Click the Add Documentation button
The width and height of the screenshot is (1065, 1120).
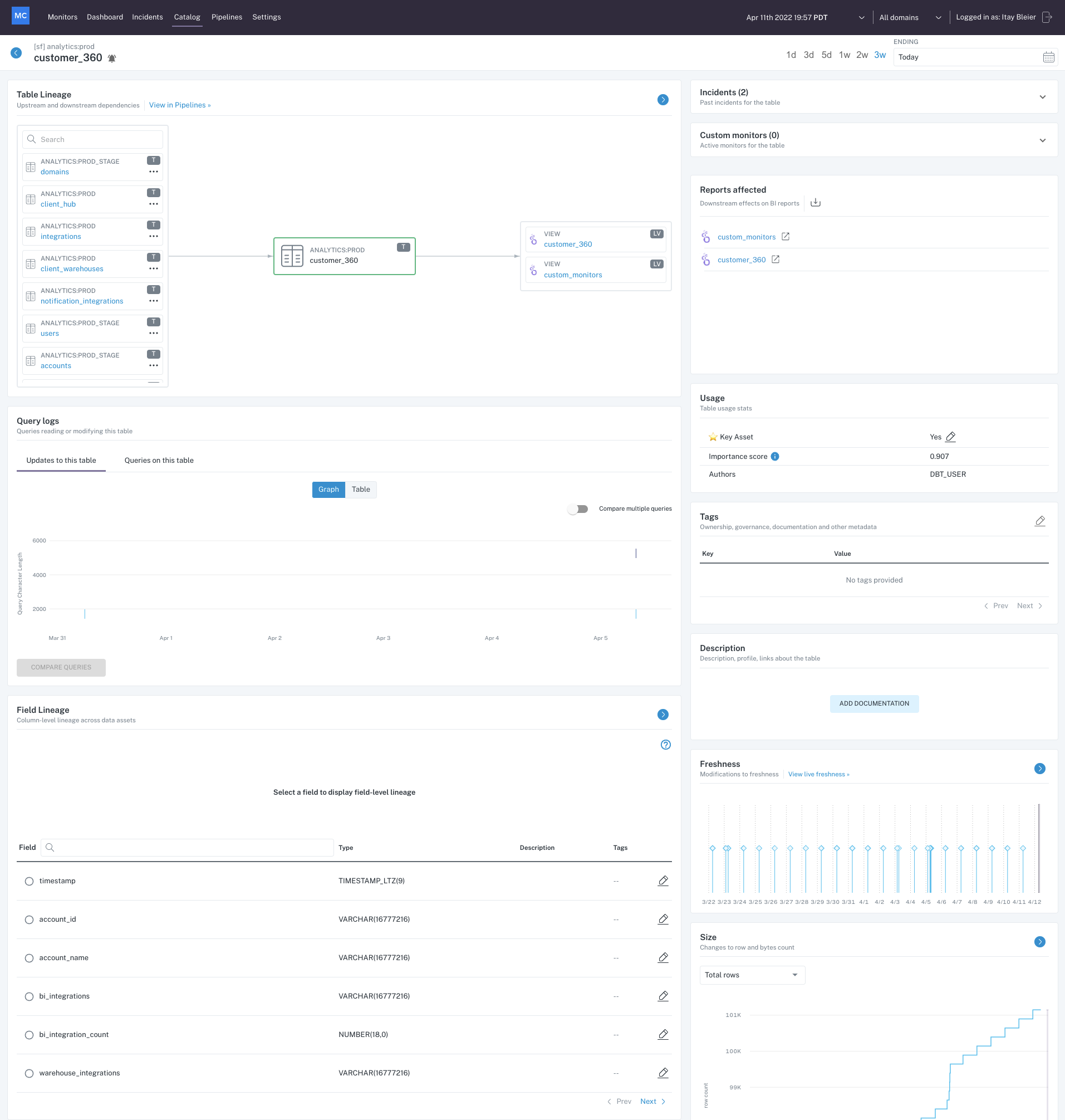pyautogui.click(x=874, y=704)
